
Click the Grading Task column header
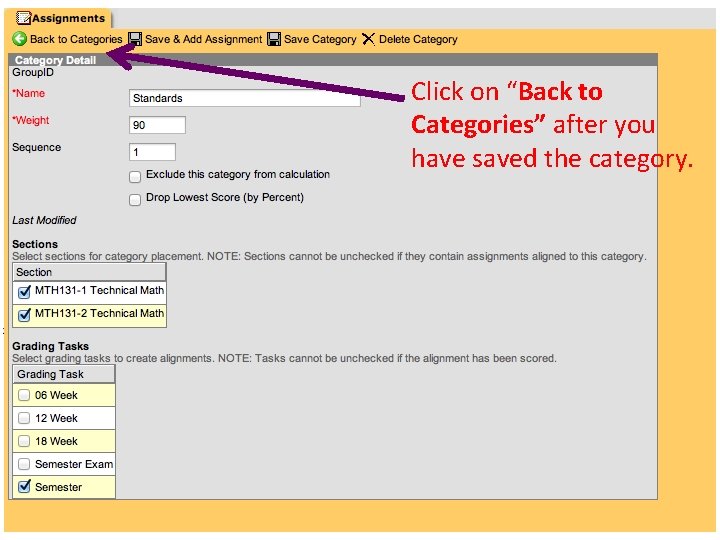click(x=64, y=374)
